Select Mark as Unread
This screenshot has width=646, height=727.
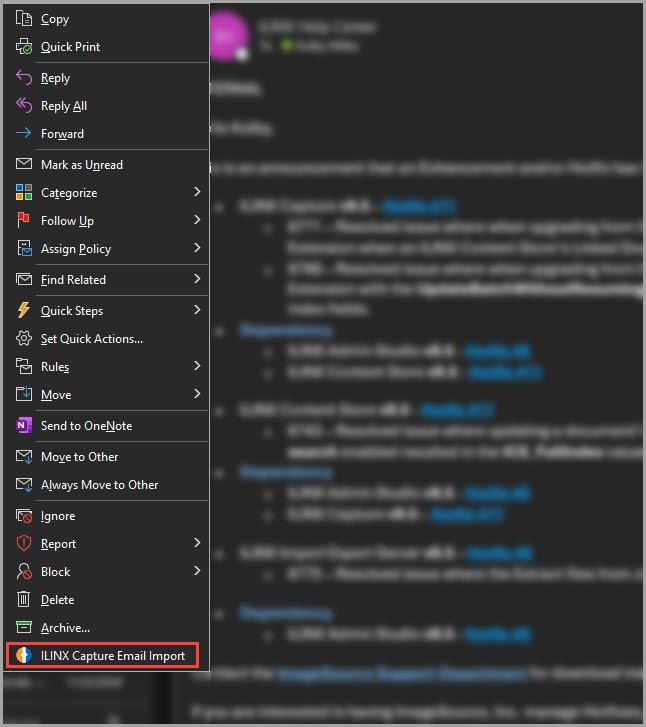click(81, 165)
